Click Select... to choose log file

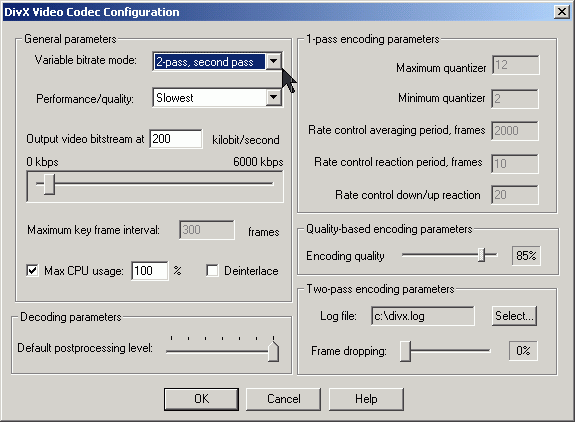(x=514, y=316)
